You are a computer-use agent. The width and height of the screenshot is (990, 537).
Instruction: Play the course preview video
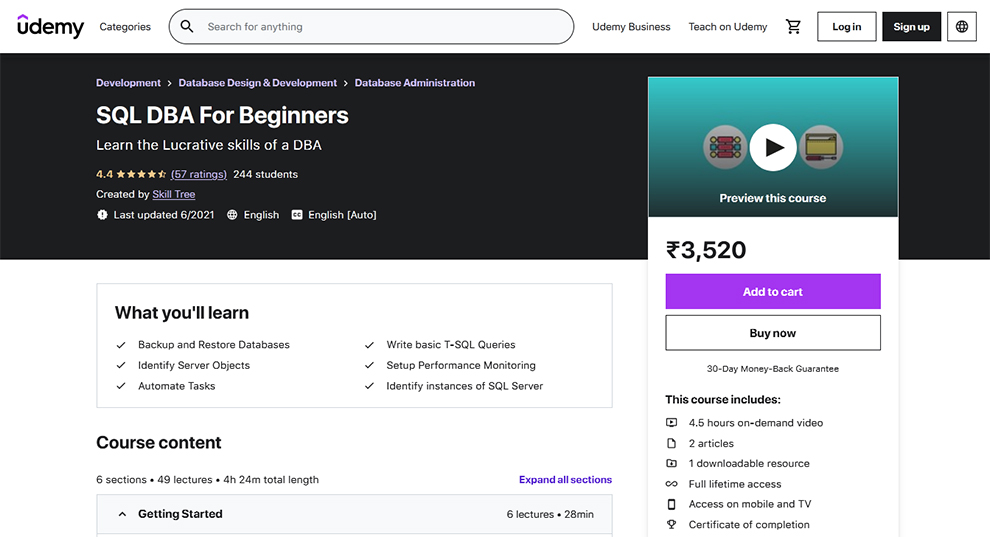(773, 148)
